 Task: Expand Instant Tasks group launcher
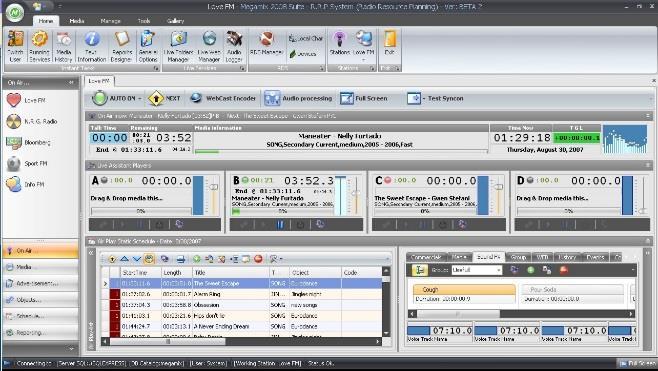coord(156,68)
